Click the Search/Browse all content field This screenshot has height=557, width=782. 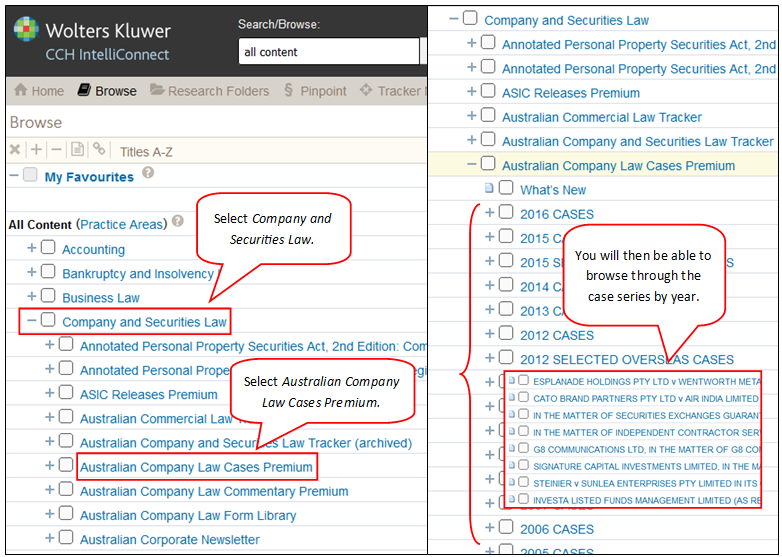click(329, 51)
